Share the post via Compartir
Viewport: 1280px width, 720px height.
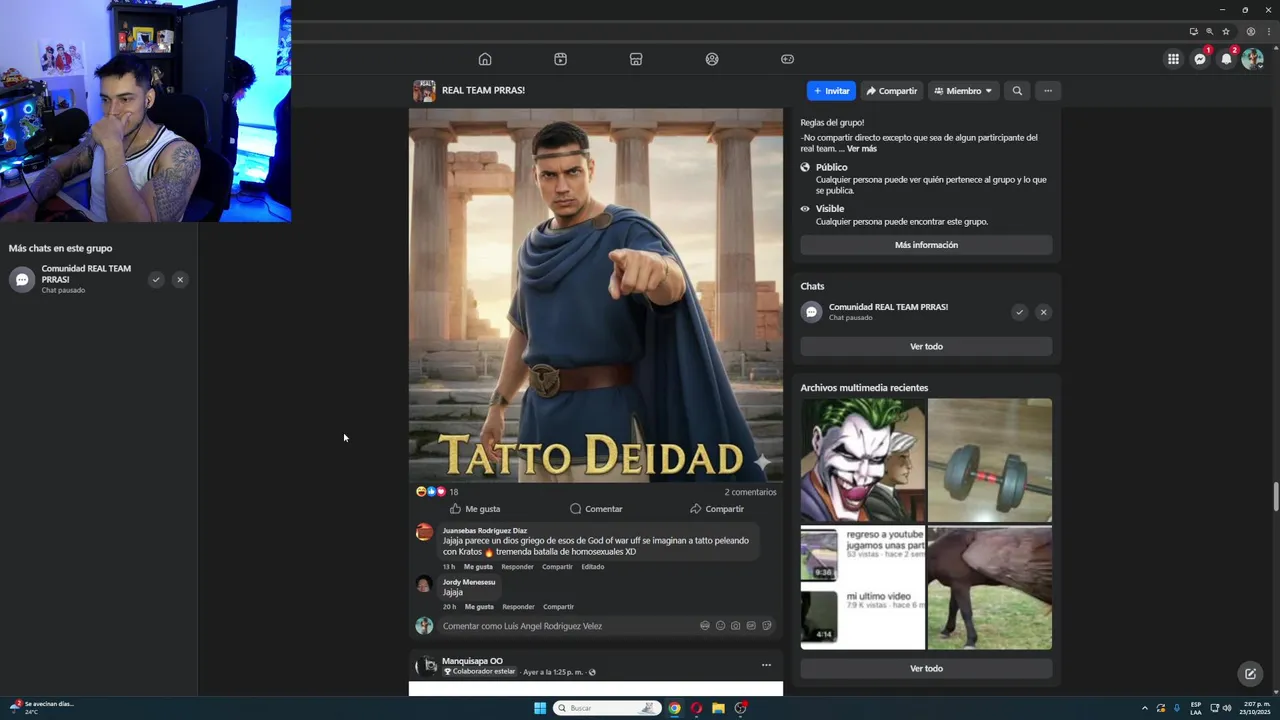pos(717,509)
